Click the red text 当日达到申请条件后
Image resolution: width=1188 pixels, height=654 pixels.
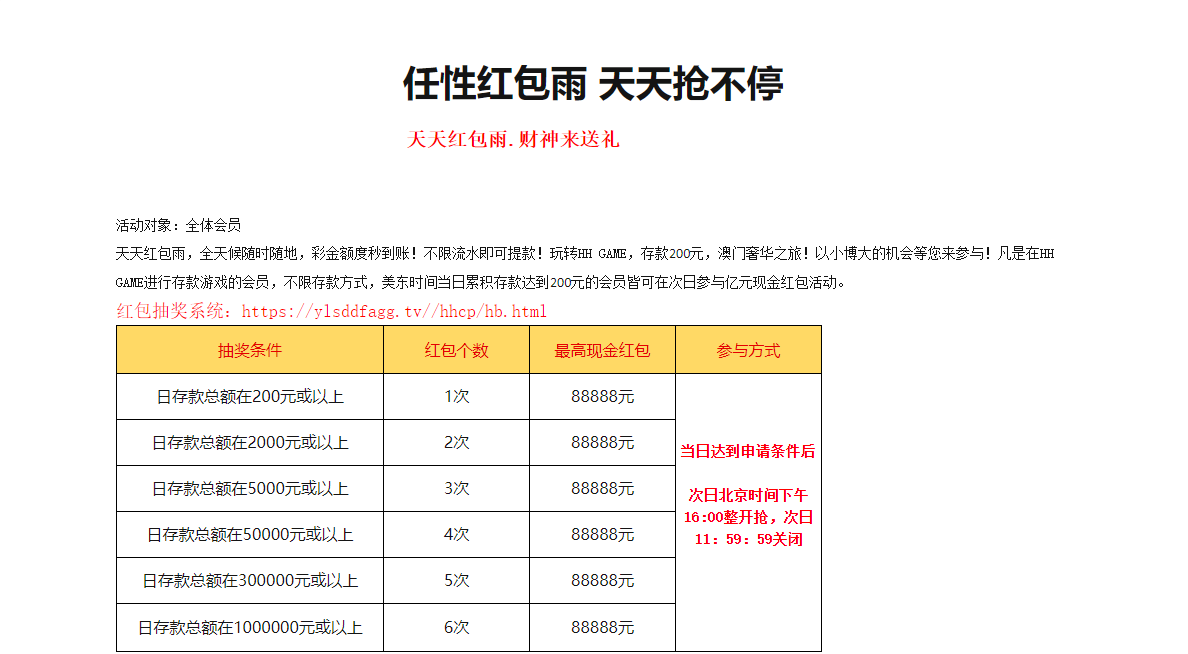[x=748, y=452]
